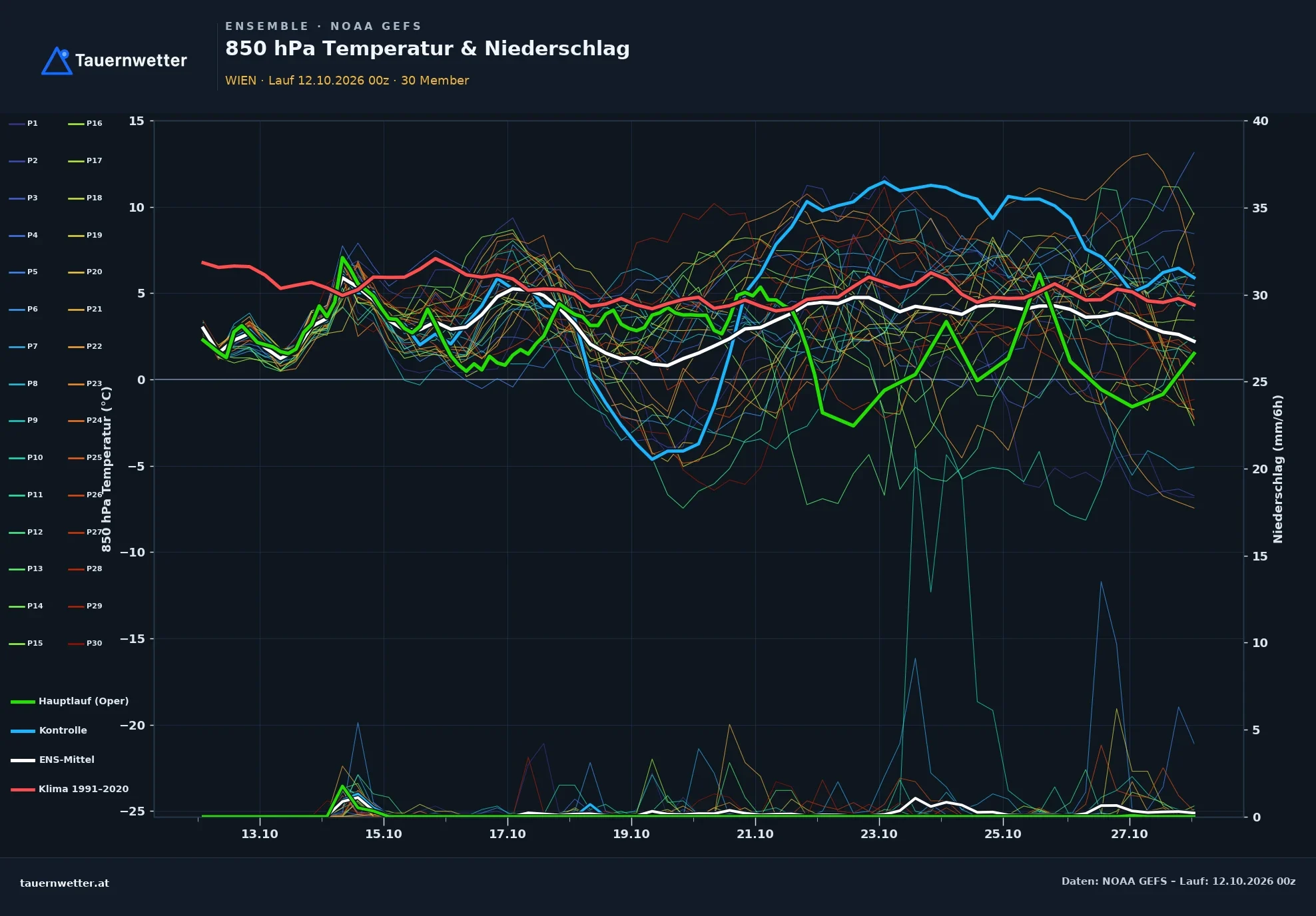The height and width of the screenshot is (916, 1316).
Task: Click the green Hauptlauf (Oper) legend line
Action: coord(23,702)
